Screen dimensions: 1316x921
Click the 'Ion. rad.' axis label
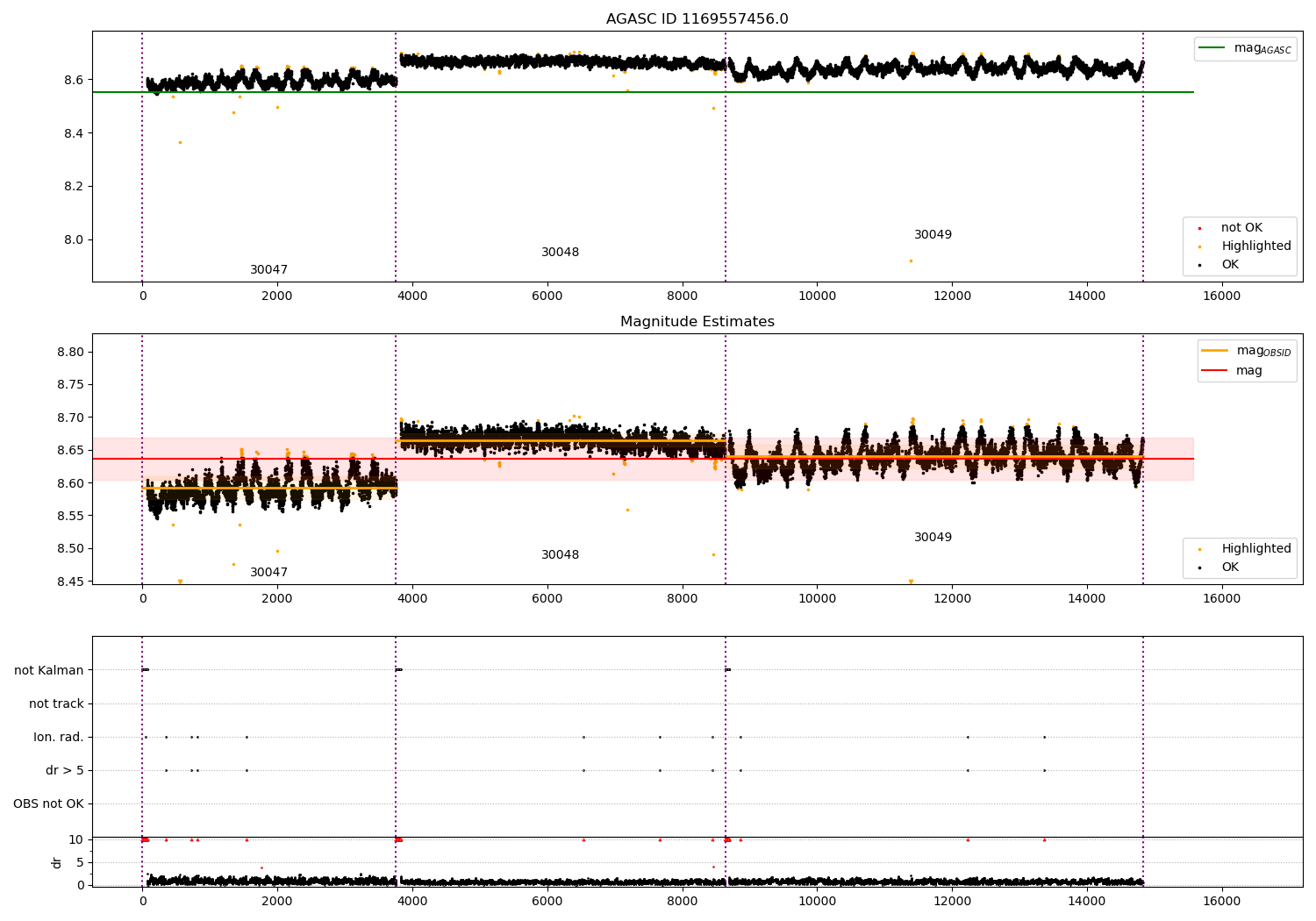(59, 738)
